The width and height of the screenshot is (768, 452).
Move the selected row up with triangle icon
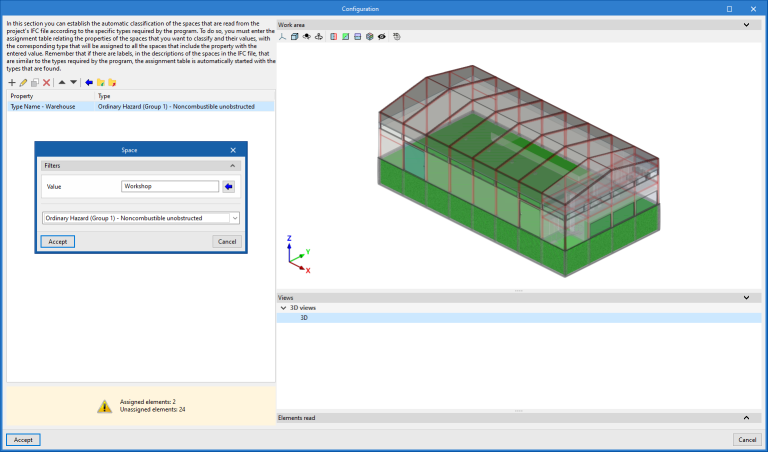pos(62,82)
